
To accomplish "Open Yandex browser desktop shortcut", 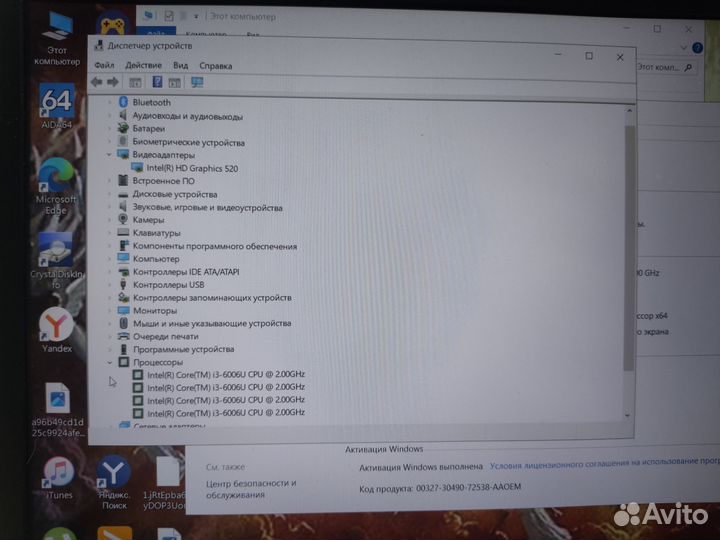I will (x=56, y=330).
